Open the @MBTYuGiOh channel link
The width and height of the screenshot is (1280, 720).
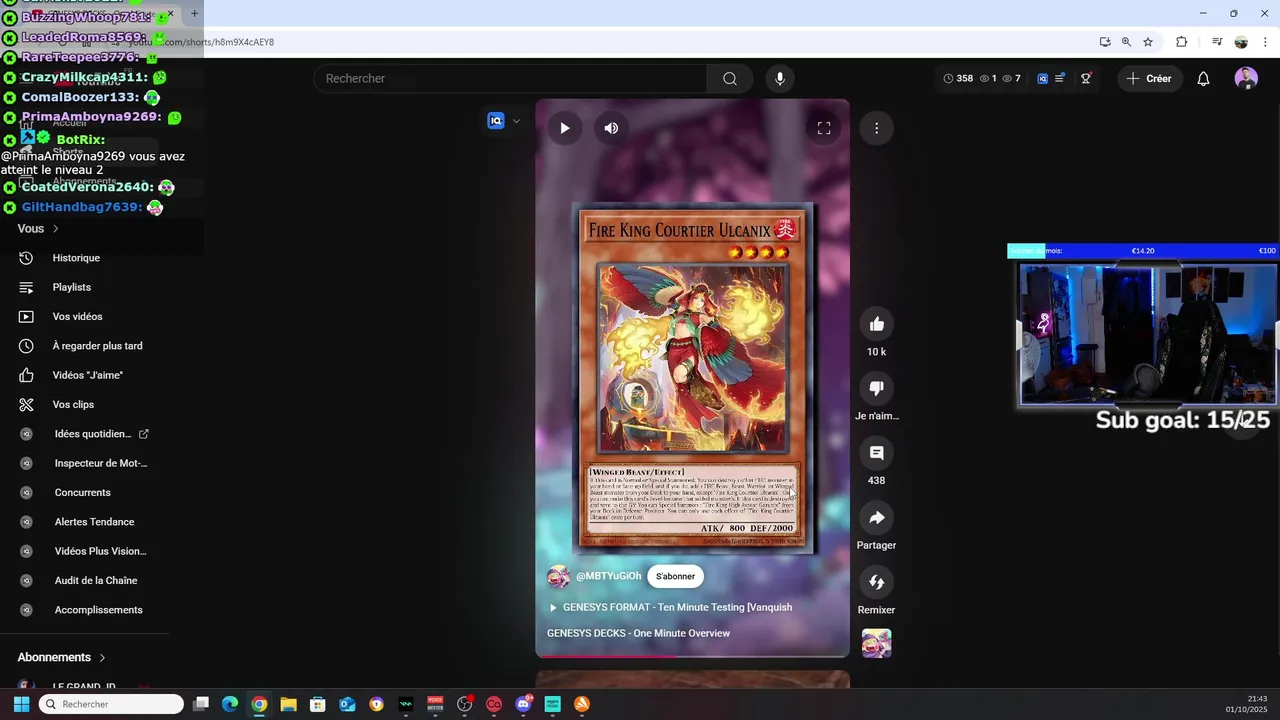[x=608, y=576]
